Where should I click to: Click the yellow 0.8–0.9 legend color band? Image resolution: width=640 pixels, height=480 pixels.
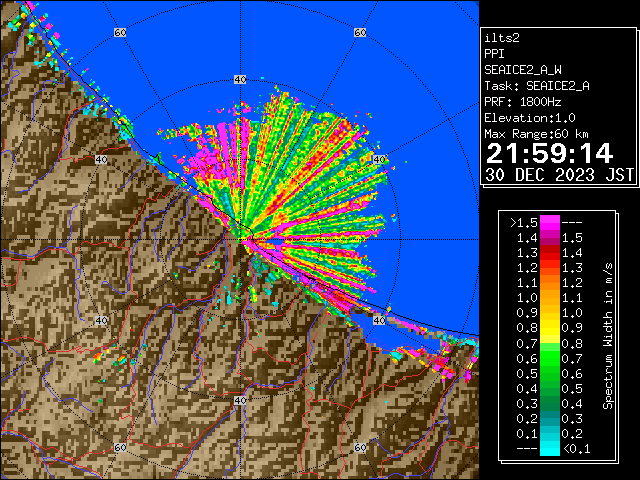coord(549,328)
